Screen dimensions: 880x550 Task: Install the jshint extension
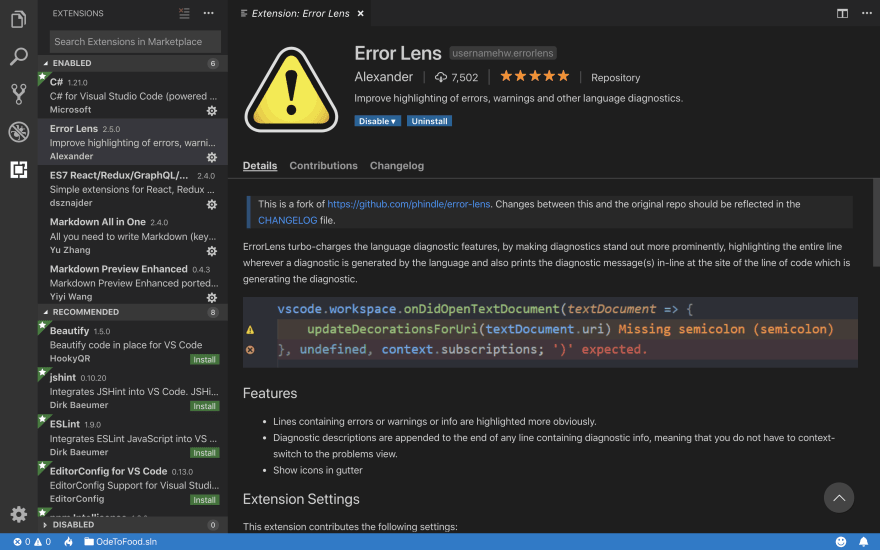[204, 406]
